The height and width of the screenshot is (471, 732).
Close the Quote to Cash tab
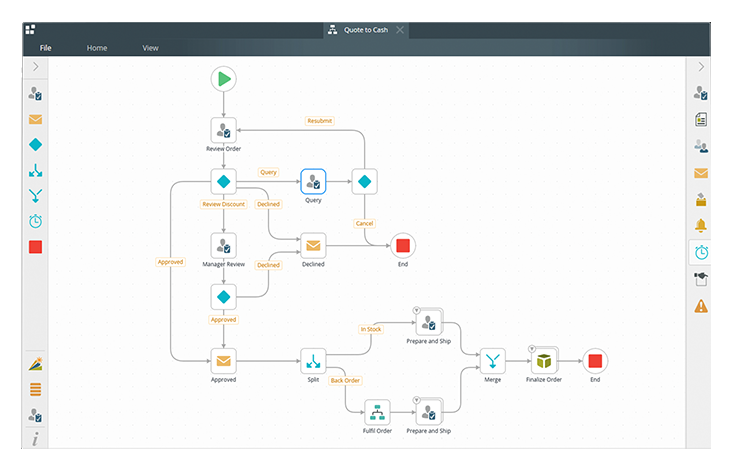point(400,30)
